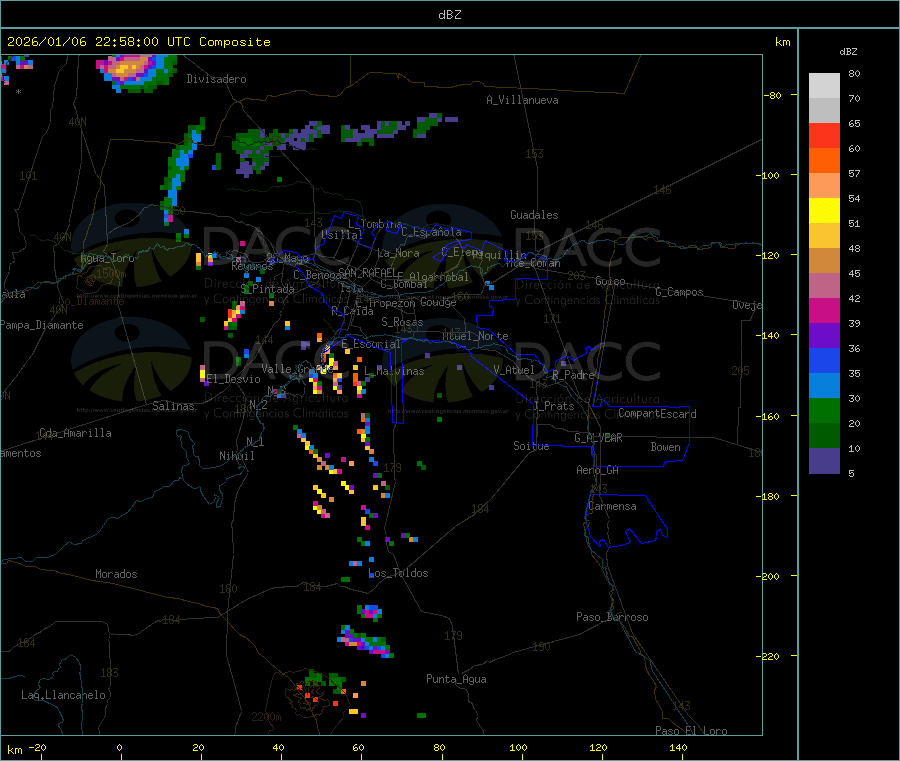Select the 'A_Villanueva' place label
Viewport: 900px width, 761px height.
tap(522, 100)
